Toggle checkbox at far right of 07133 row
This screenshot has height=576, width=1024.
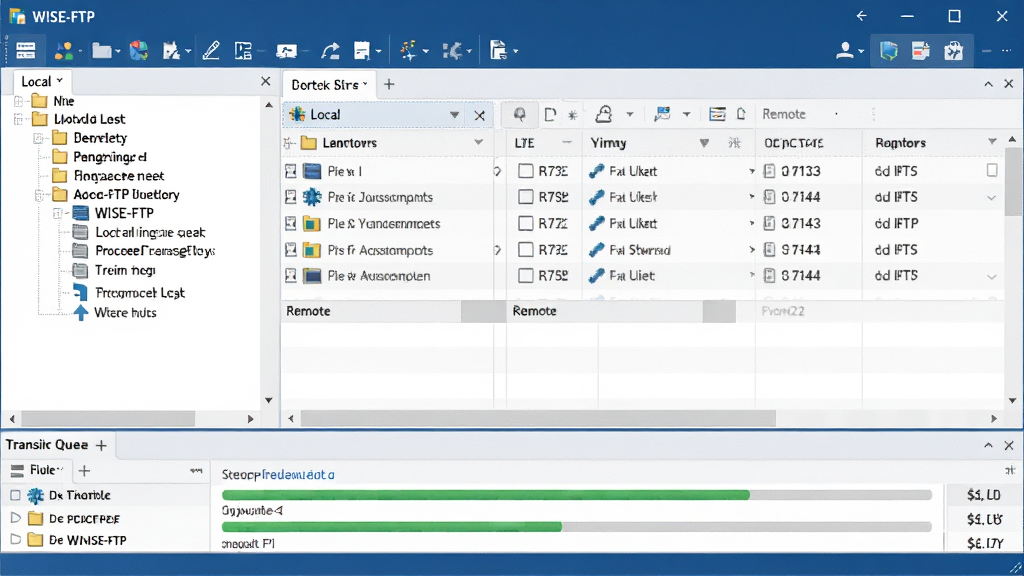point(992,170)
